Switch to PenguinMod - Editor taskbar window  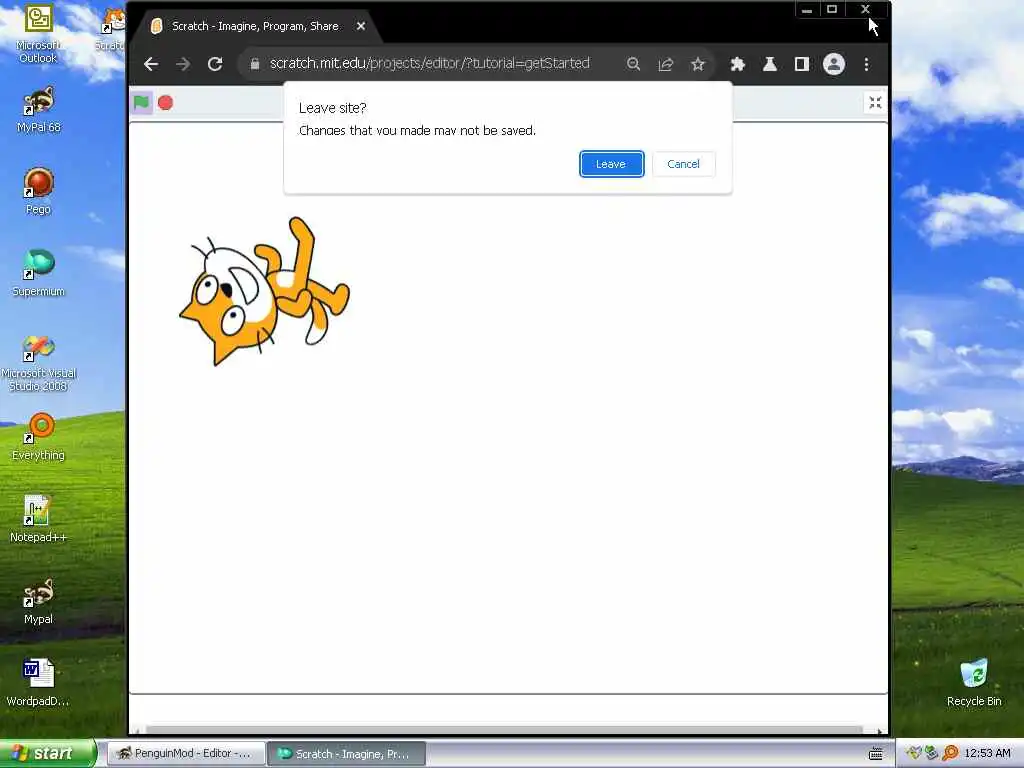185,753
